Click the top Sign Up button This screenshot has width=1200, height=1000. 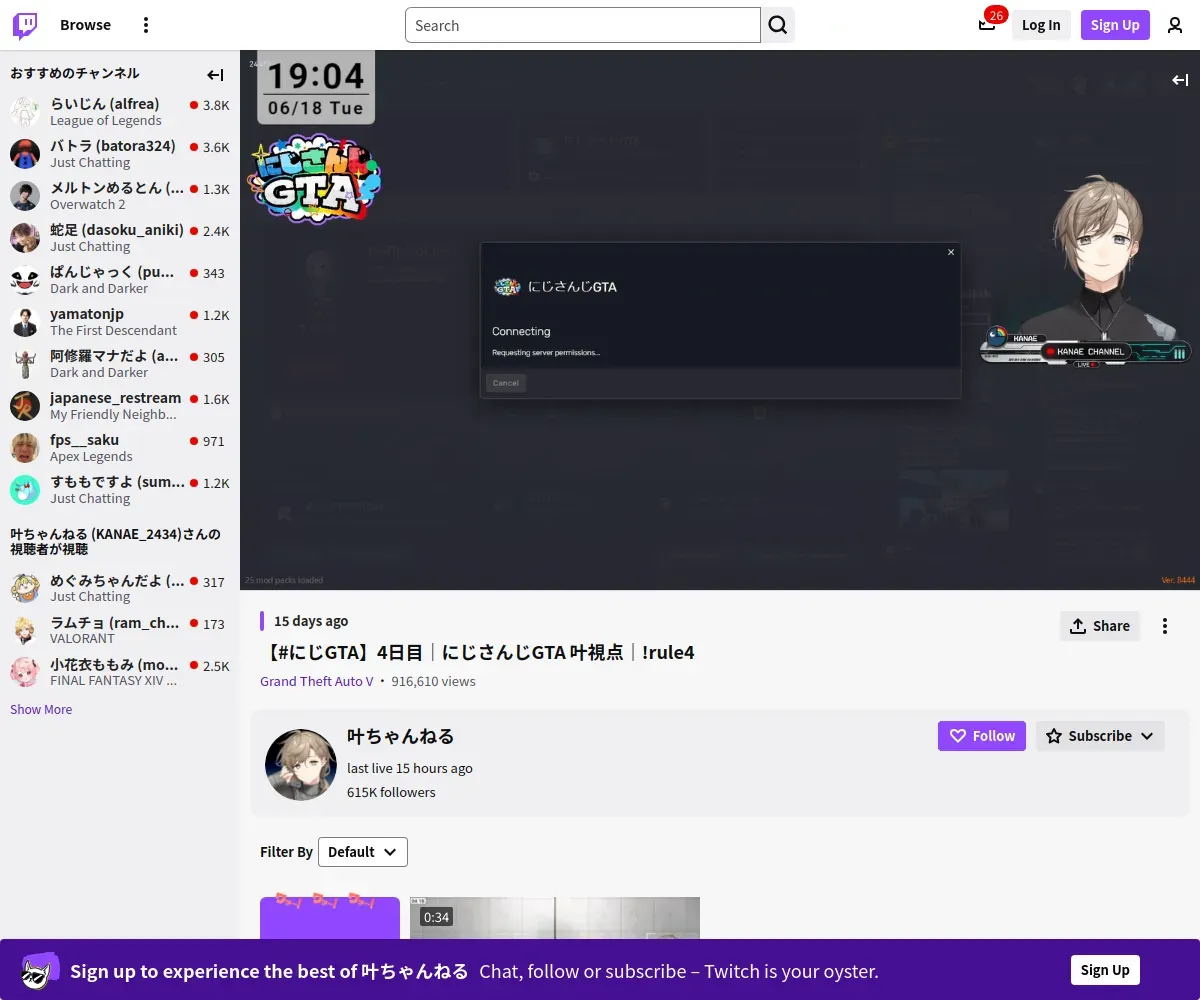click(1115, 25)
